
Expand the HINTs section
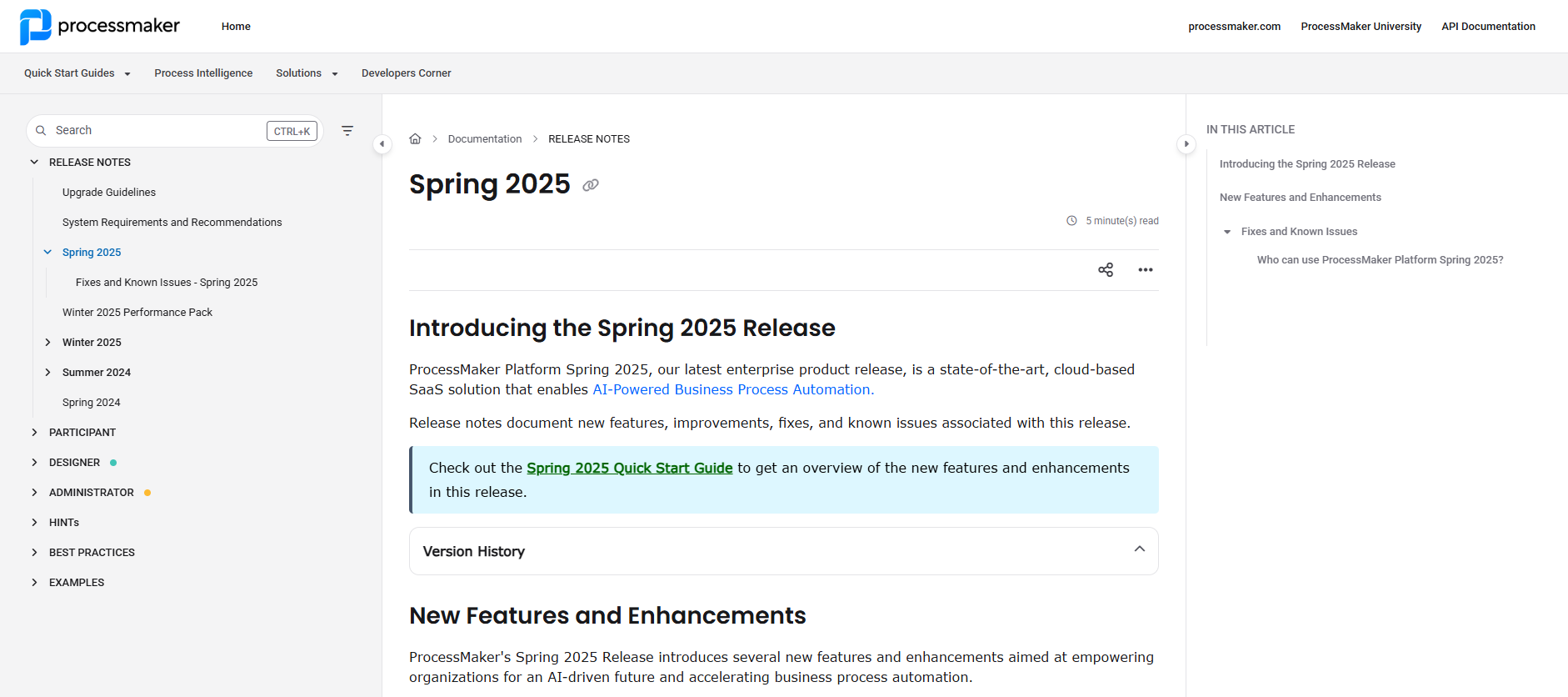tap(34, 523)
